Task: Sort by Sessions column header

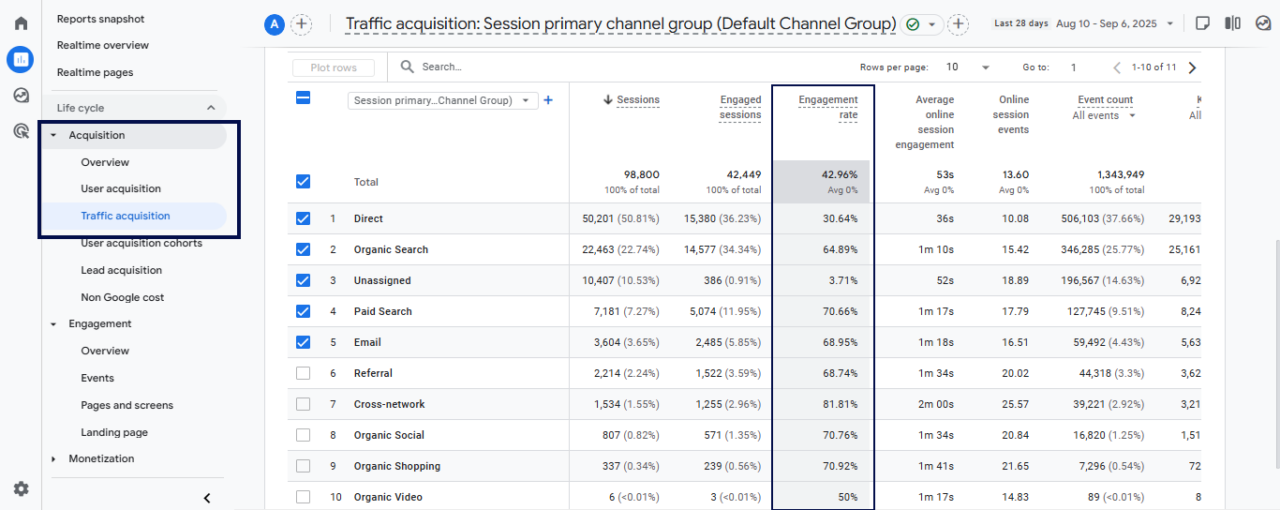Action: [638, 100]
